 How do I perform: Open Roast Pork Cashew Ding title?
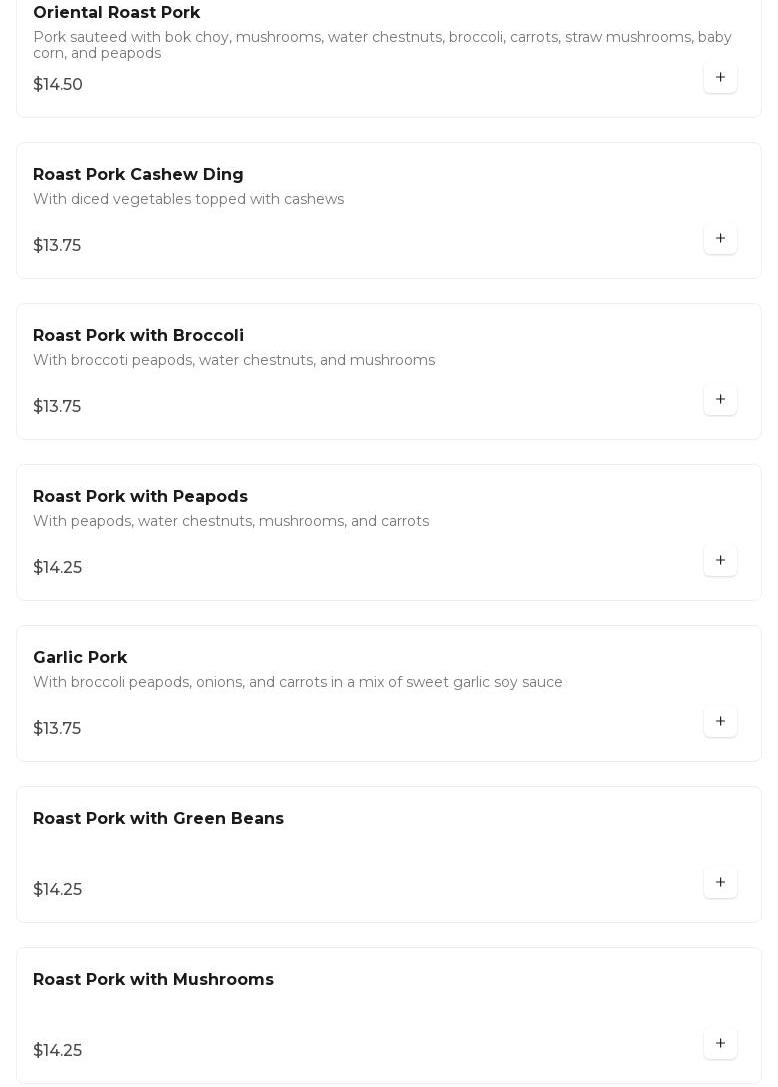(138, 174)
